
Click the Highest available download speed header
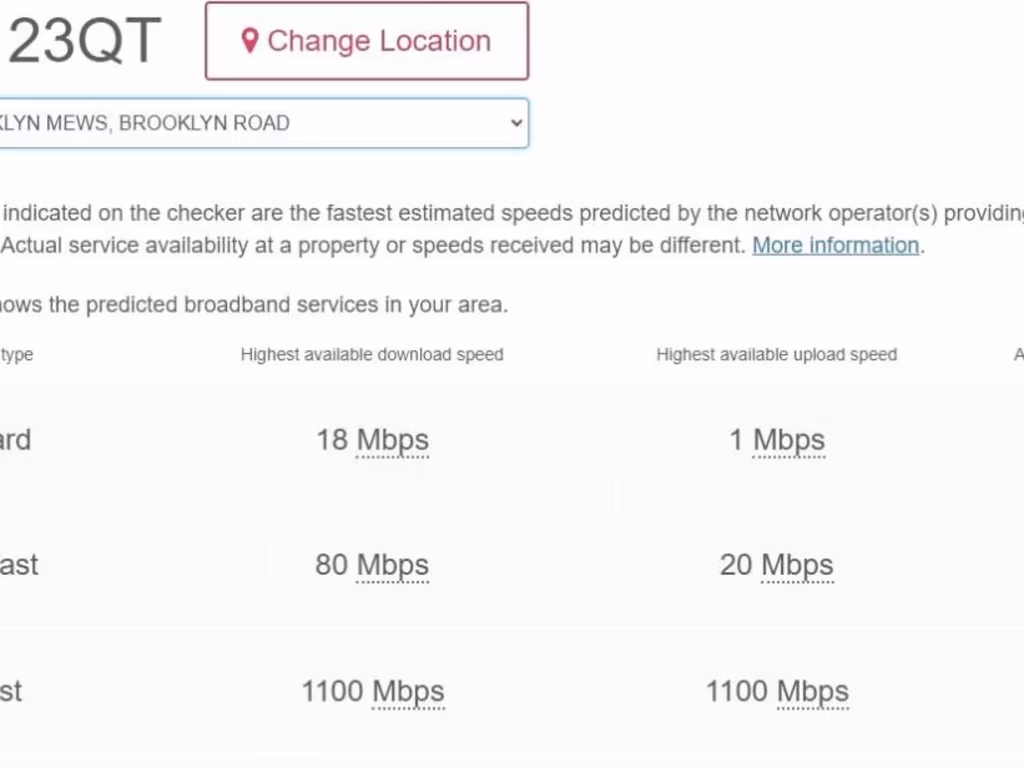click(x=372, y=354)
